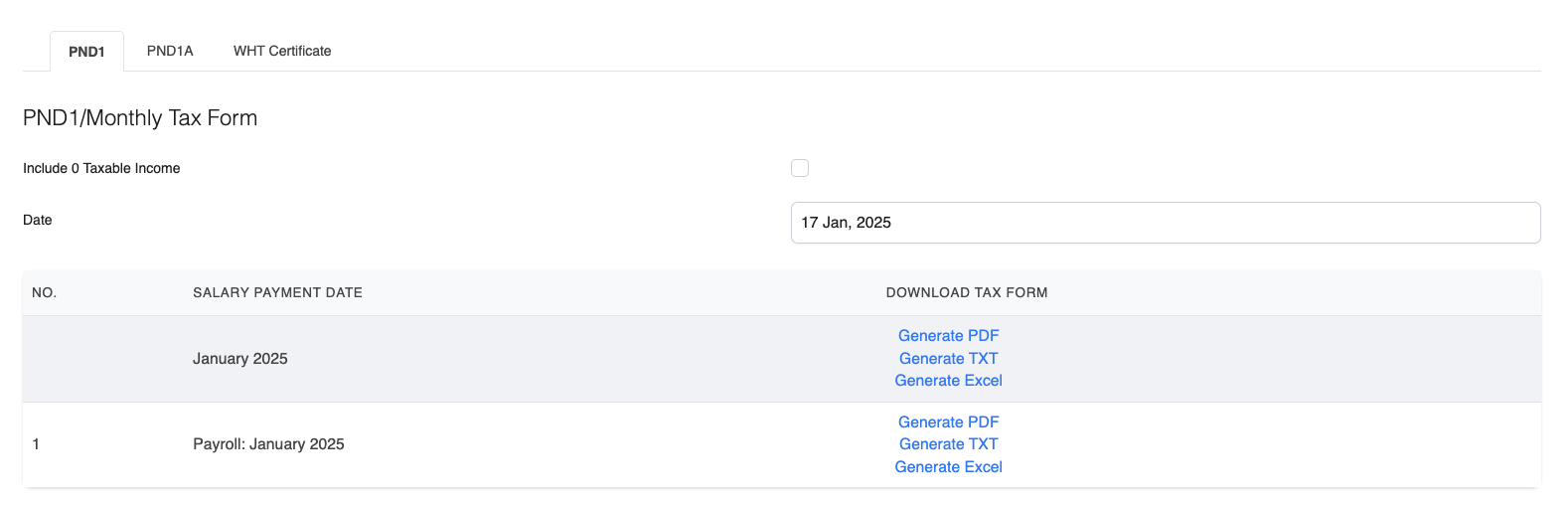The width and height of the screenshot is (1568, 505).
Task: Click the DOWNLOAD TAX FORM column header
Action: [x=966, y=292]
